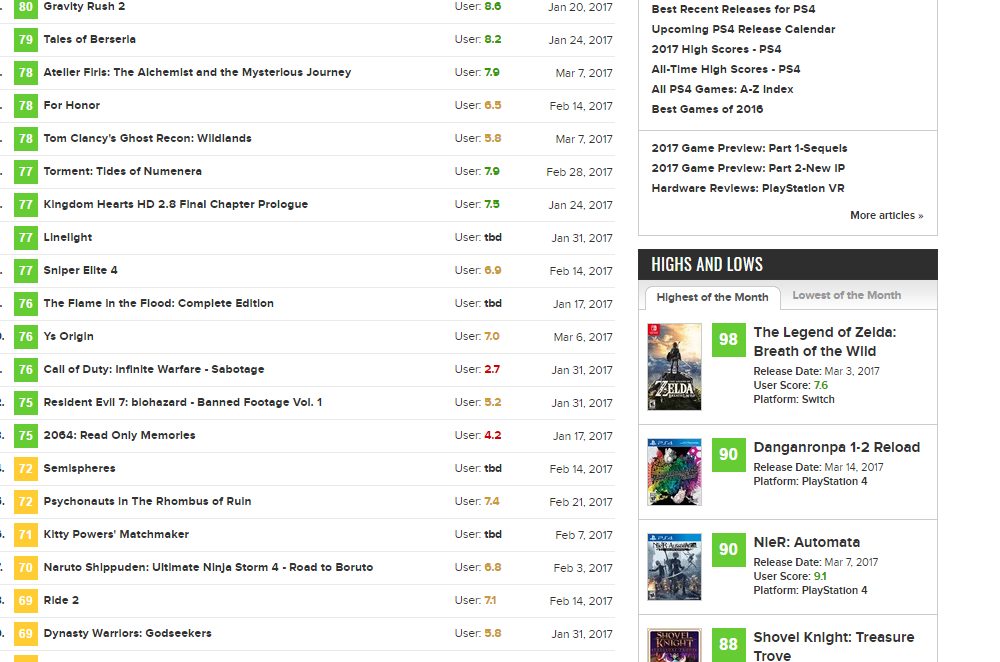The height and width of the screenshot is (662, 1000).
Task: Open Shovel Knight: Treasure Trove title
Action: pos(834,646)
